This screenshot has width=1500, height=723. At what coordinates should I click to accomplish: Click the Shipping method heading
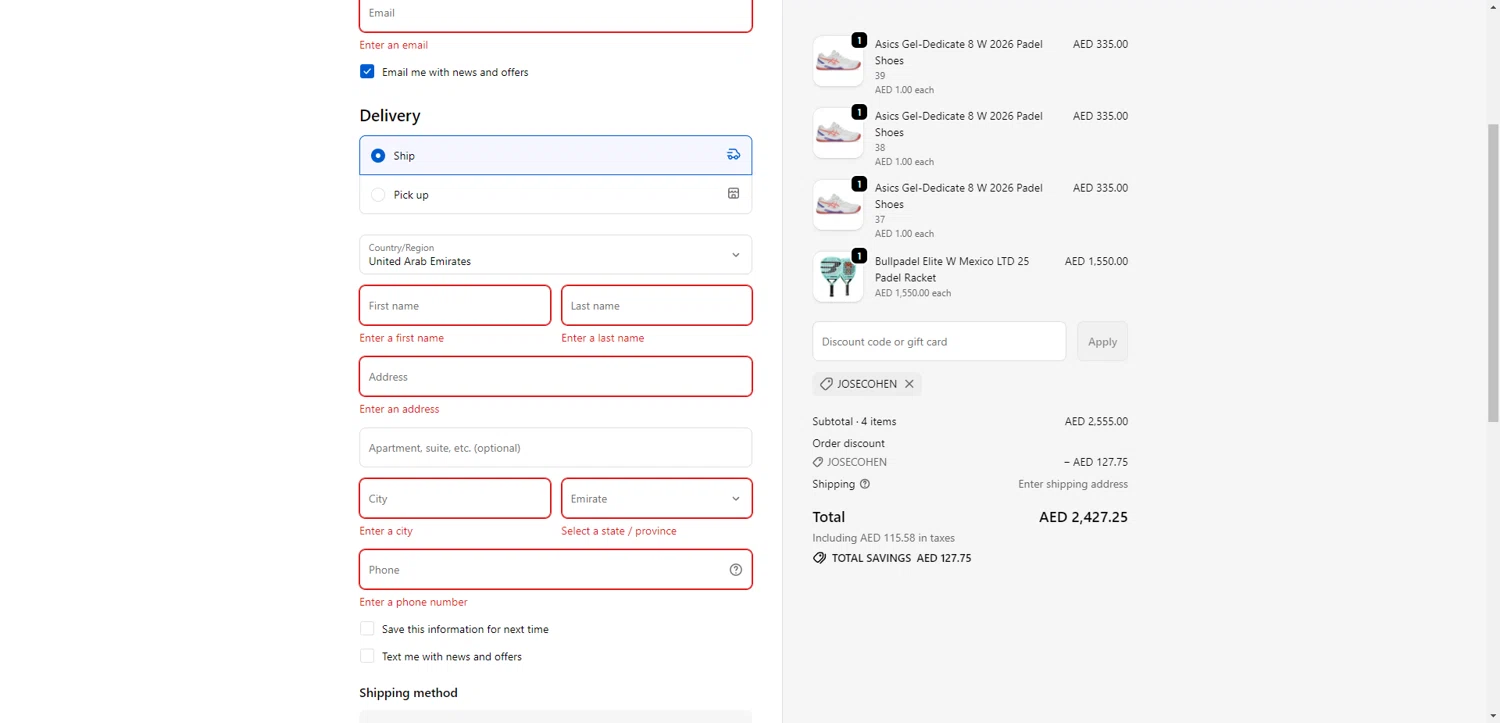[408, 693]
